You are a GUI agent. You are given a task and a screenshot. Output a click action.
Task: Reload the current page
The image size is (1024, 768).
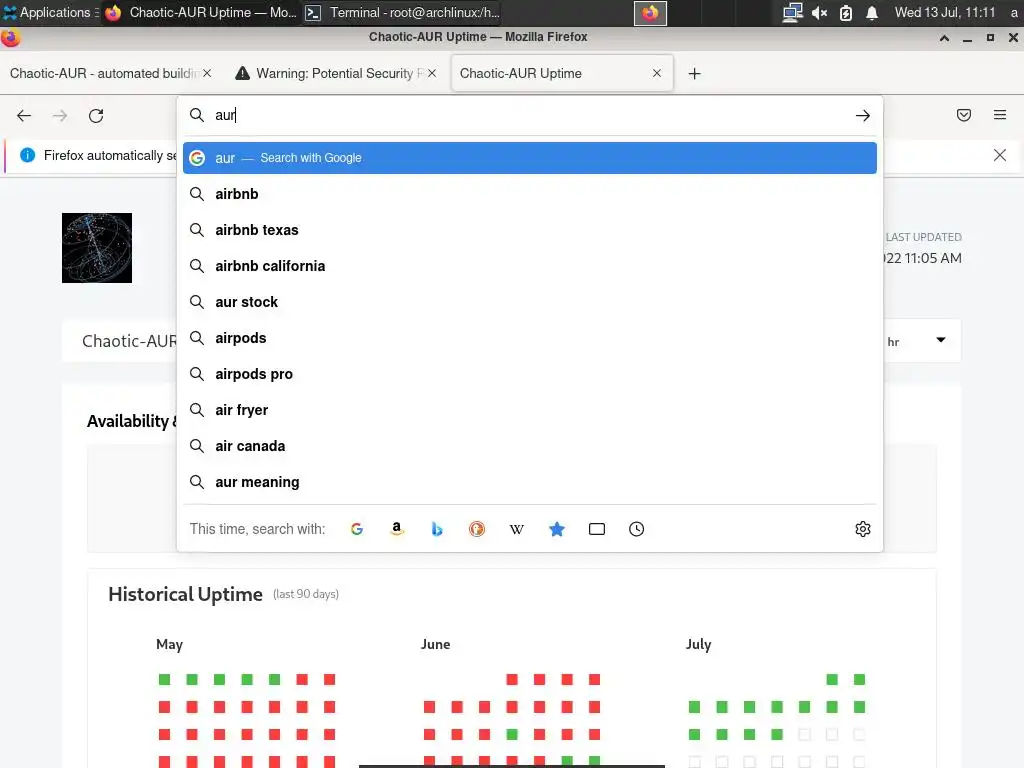click(x=96, y=116)
